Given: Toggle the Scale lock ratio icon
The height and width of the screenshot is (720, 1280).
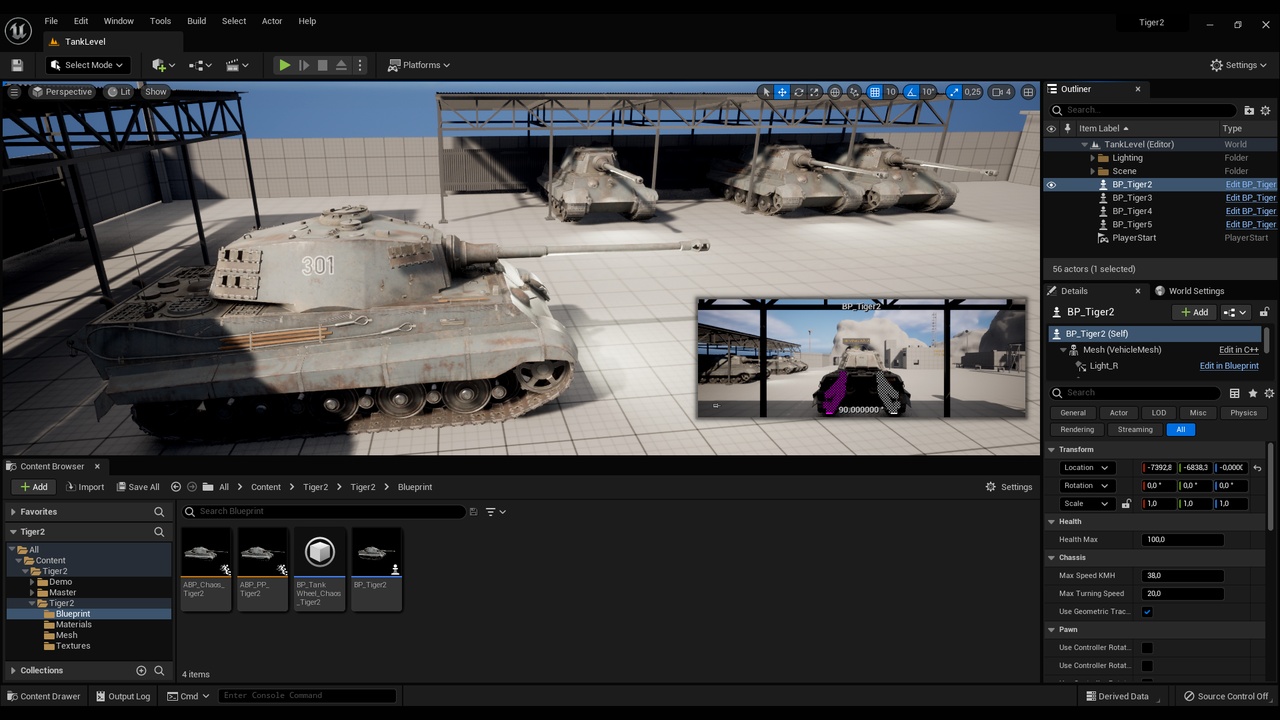Looking at the screenshot, I should pyautogui.click(x=1126, y=504).
